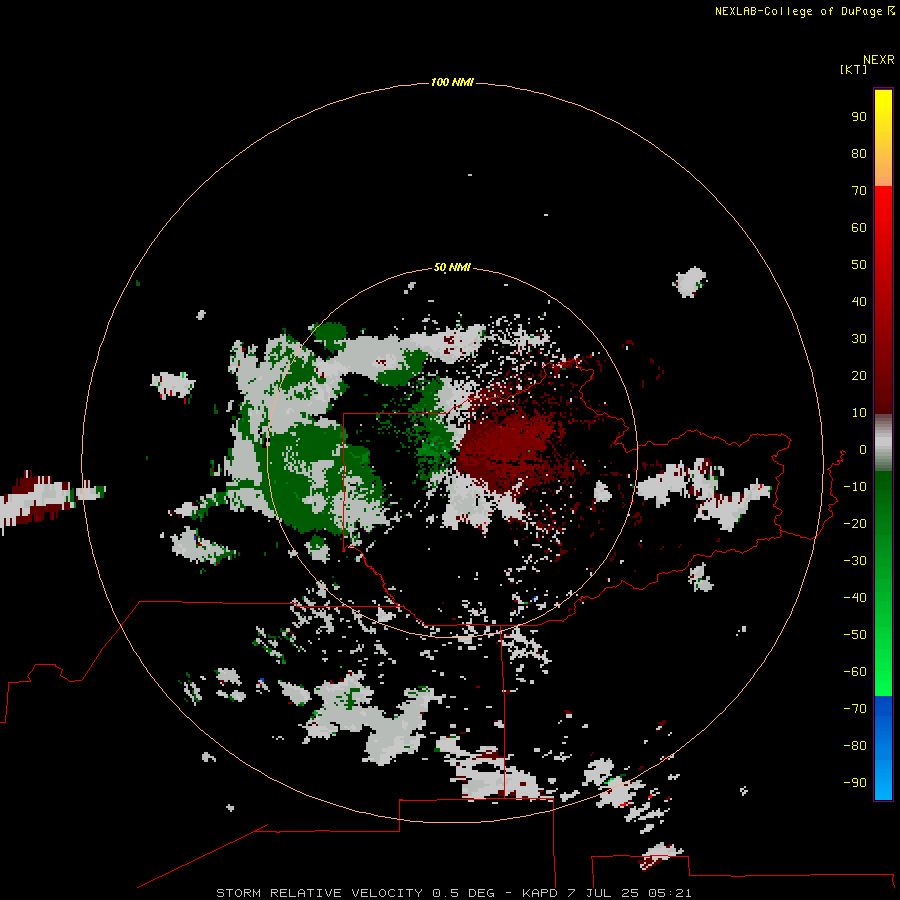Click the large dark red outbound velocity area
The width and height of the screenshot is (900, 900).
point(508,451)
